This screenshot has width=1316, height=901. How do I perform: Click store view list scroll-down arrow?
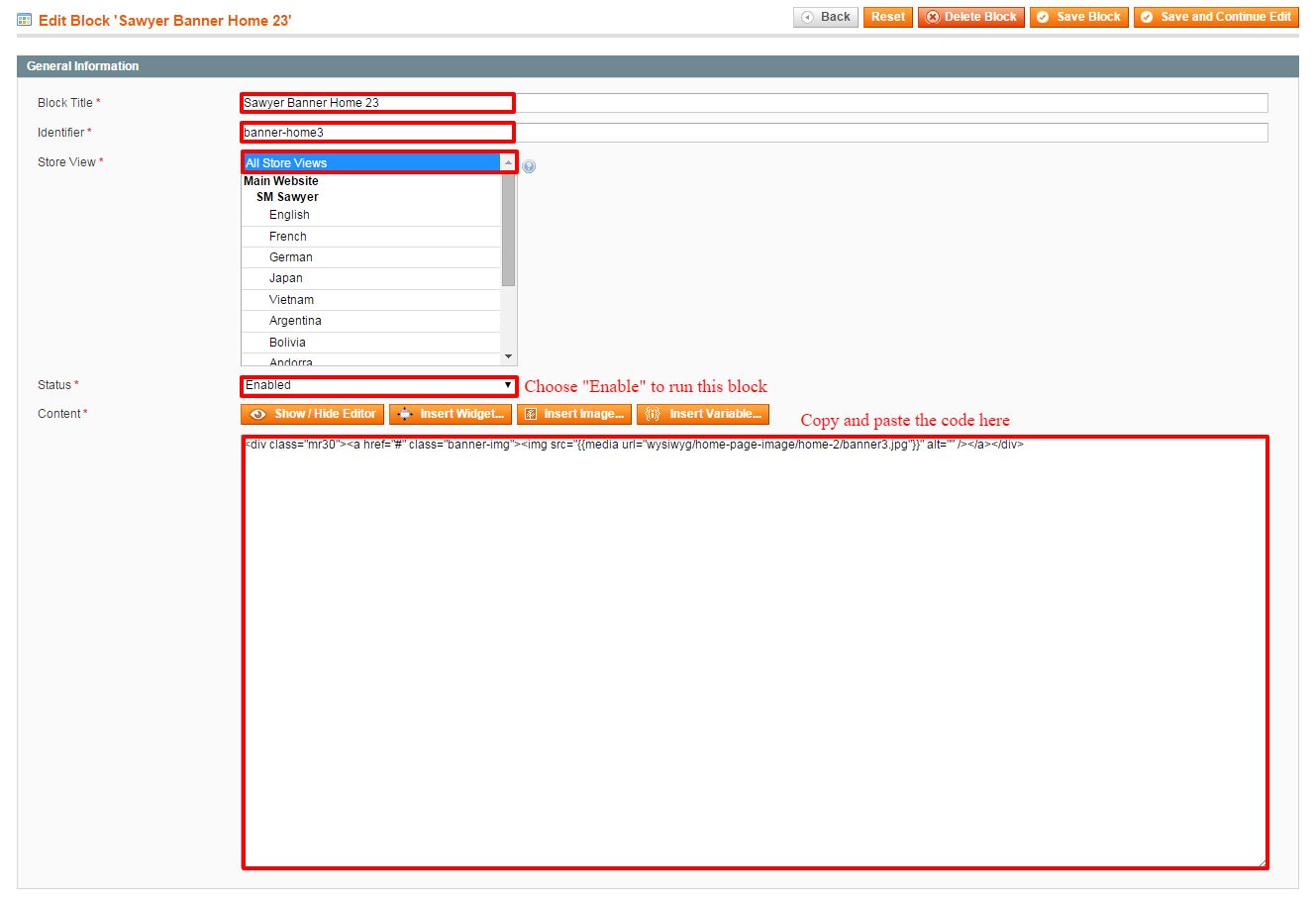coord(508,356)
